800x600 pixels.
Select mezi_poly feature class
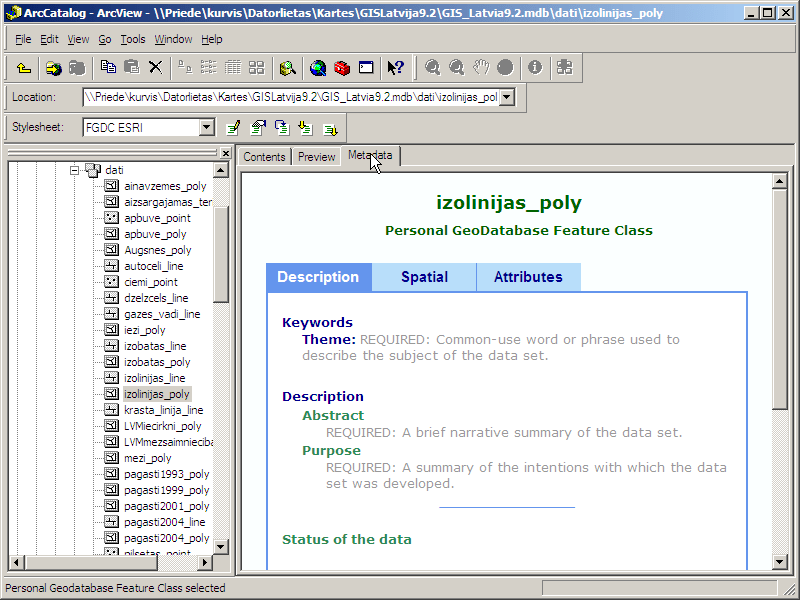[147, 458]
